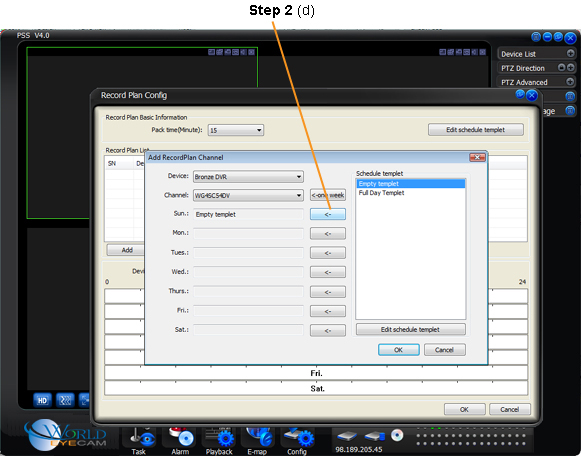Screen dimensions: 581x456
Task: Expand the PTZ Advanced panel
Action: (x=570, y=81)
